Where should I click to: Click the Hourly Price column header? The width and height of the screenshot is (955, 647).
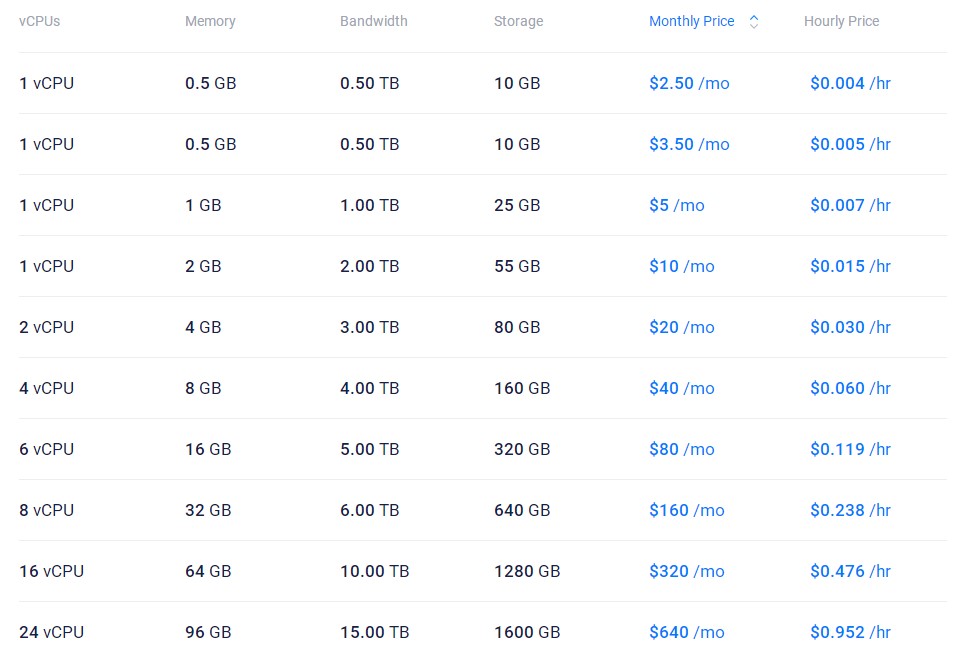[841, 21]
